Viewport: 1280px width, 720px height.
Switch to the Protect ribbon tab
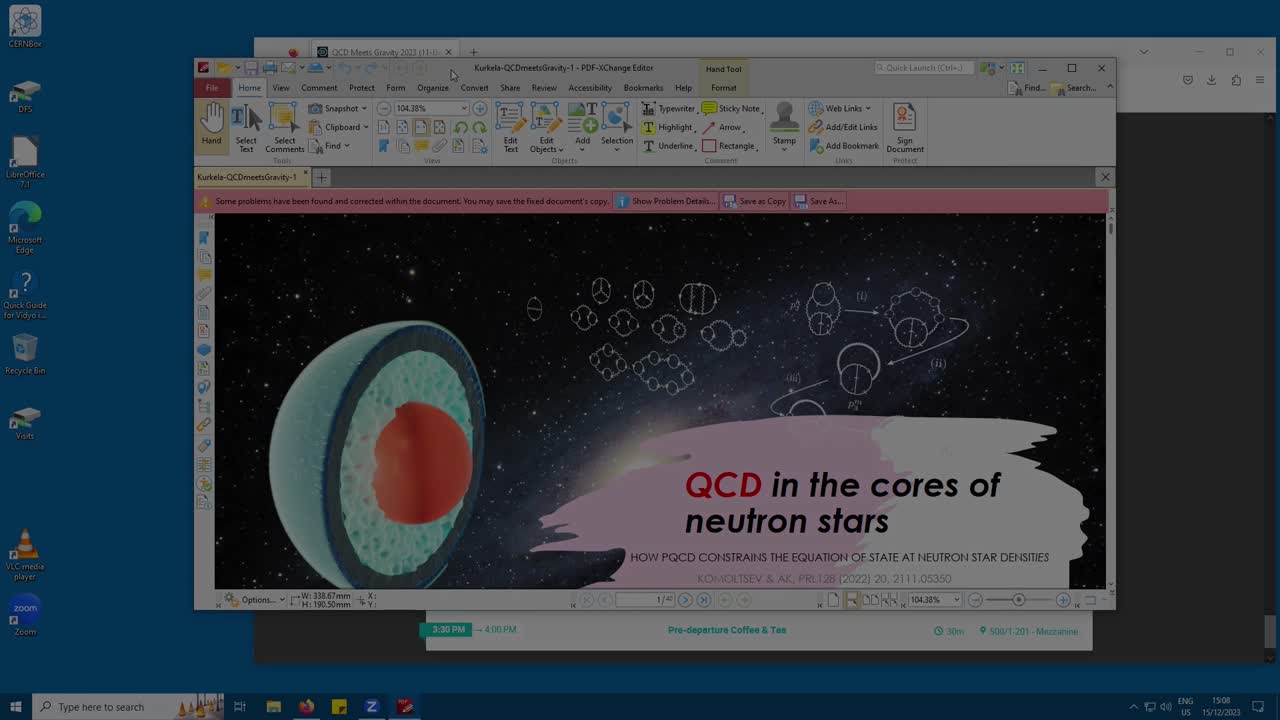coord(362,88)
